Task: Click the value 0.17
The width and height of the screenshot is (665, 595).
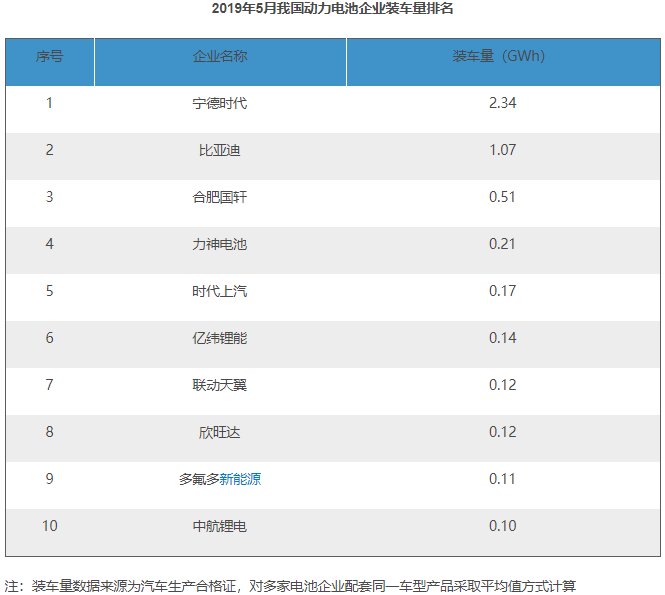Action: click(x=503, y=291)
